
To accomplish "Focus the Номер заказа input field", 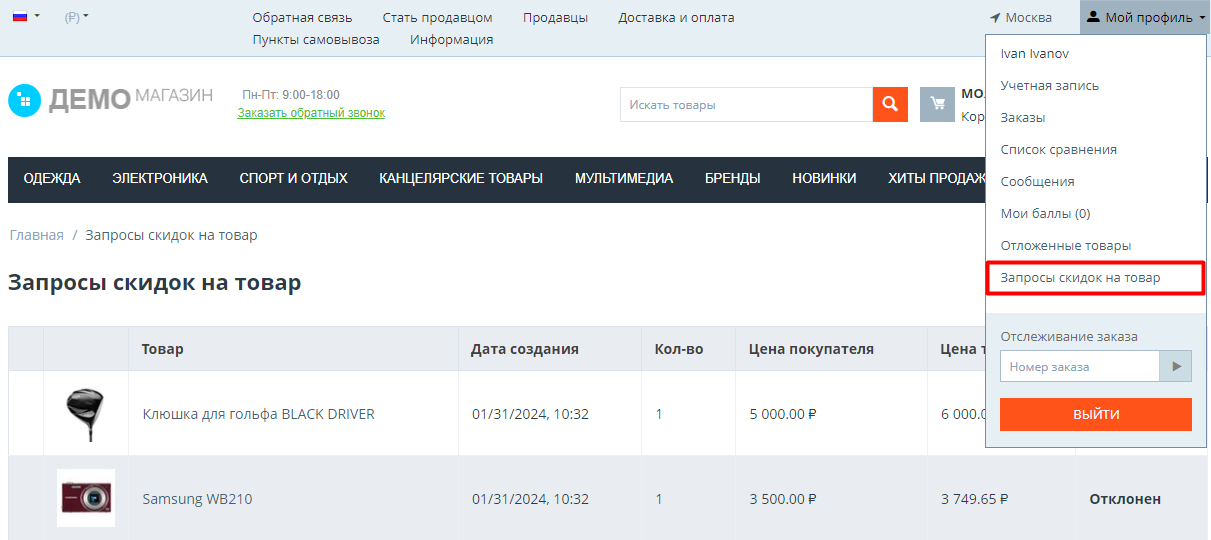I will pyautogui.click(x=1080, y=366).
